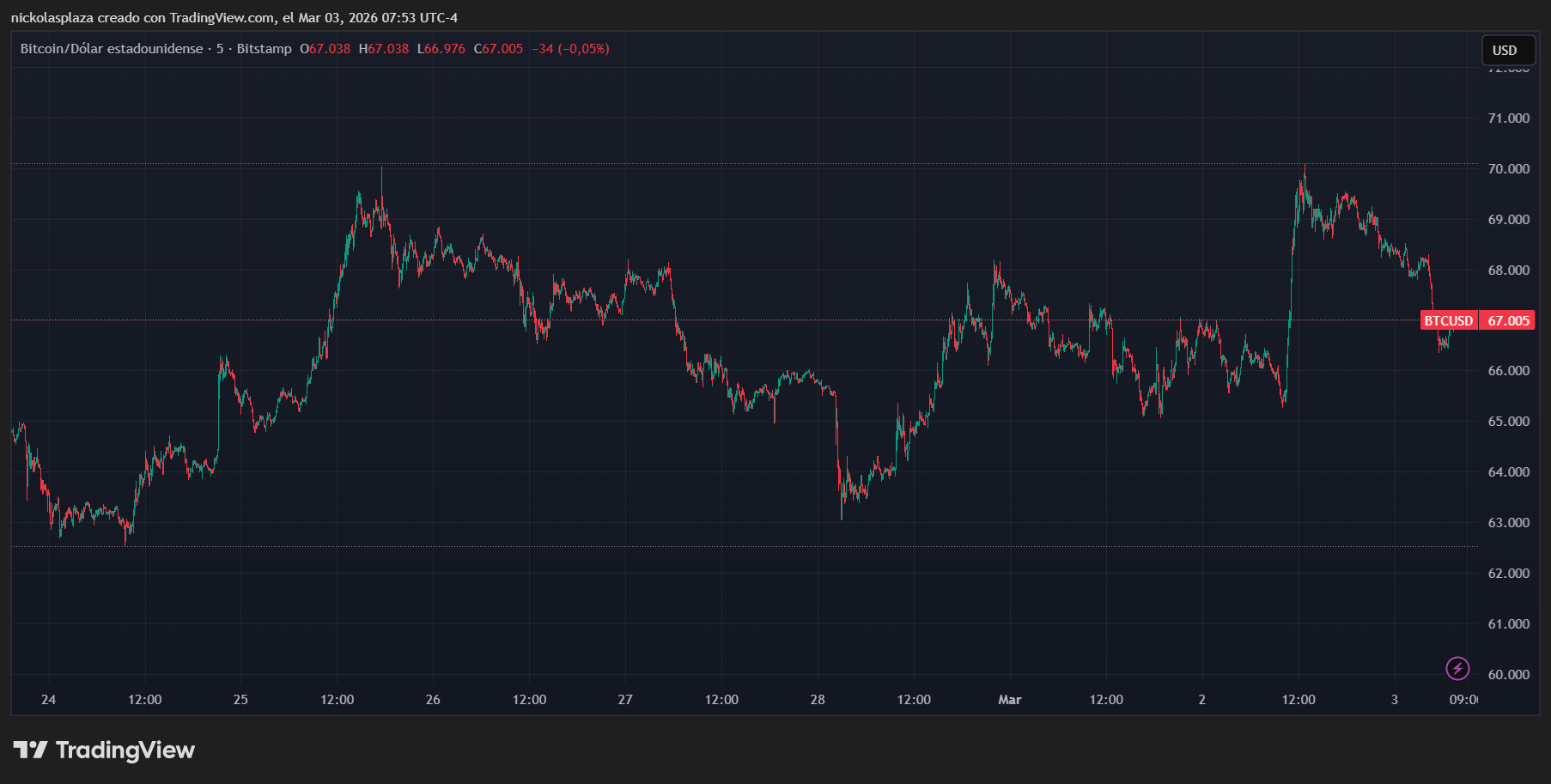
Task: Select the Mar label on time axis
Action: tap(1010, 700)
